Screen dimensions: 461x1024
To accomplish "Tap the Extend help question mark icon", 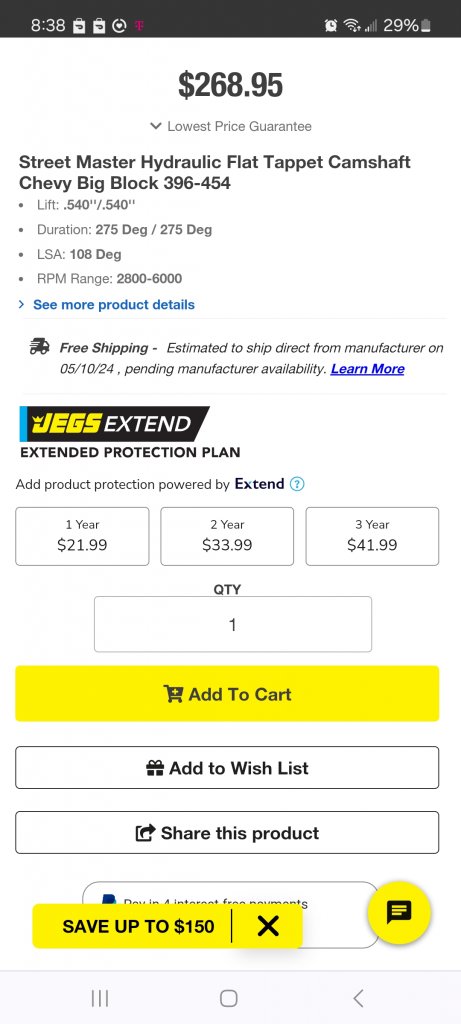I will point(297,484).
